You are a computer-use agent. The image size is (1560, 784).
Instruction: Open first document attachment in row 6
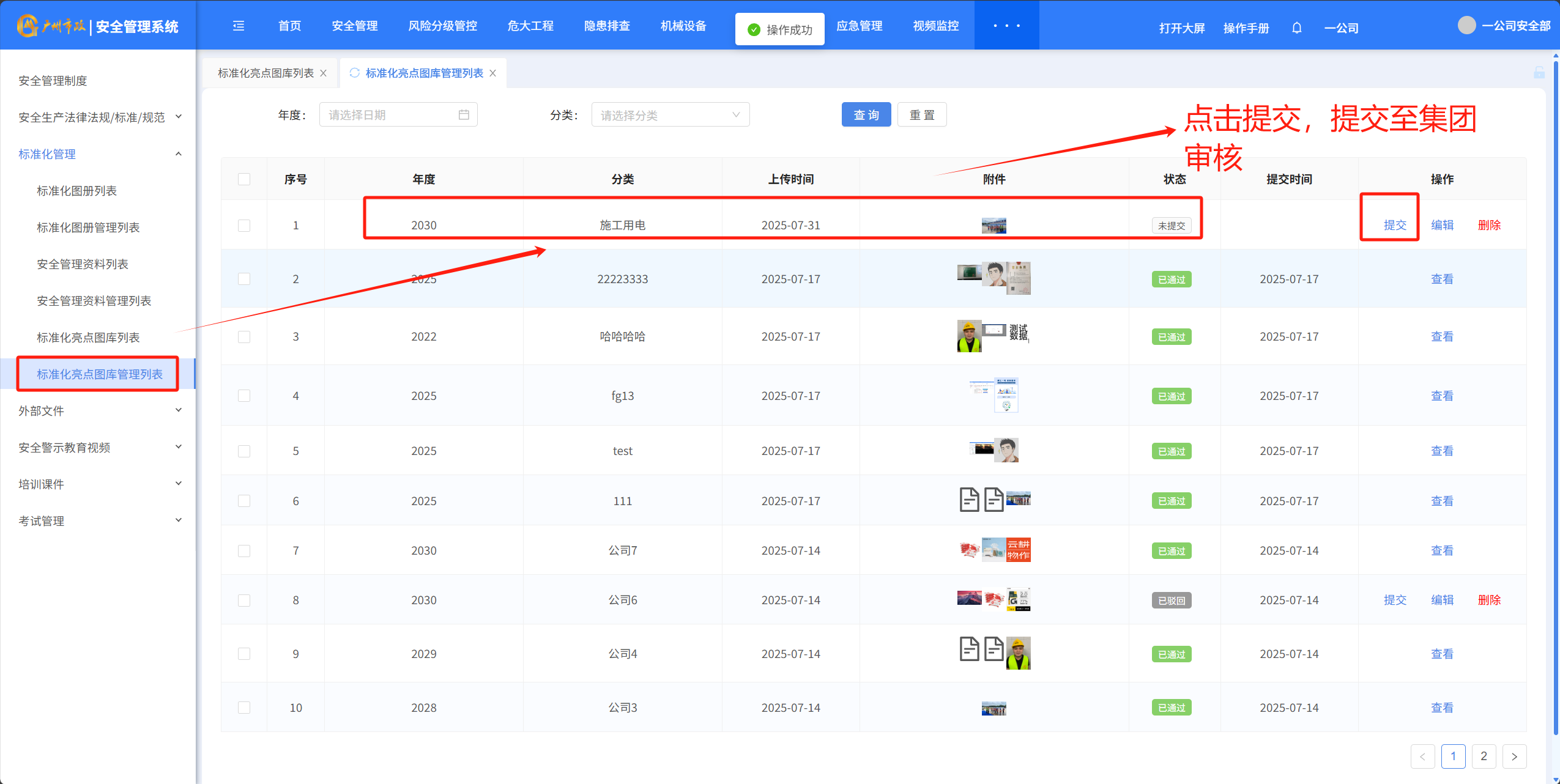point(969,500)
